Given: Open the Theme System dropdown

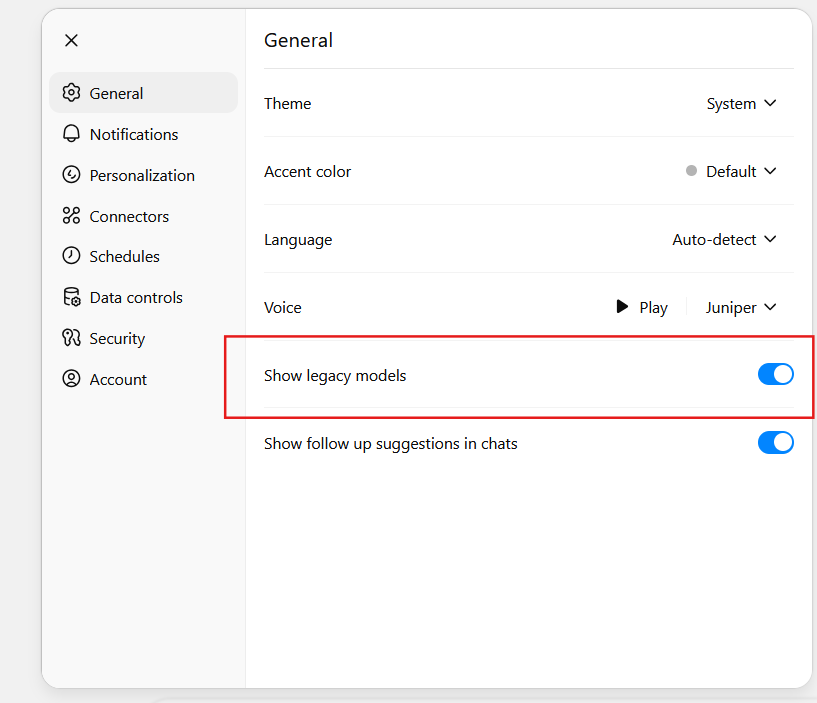Looking at the screenshot, I should click(741, 104).
